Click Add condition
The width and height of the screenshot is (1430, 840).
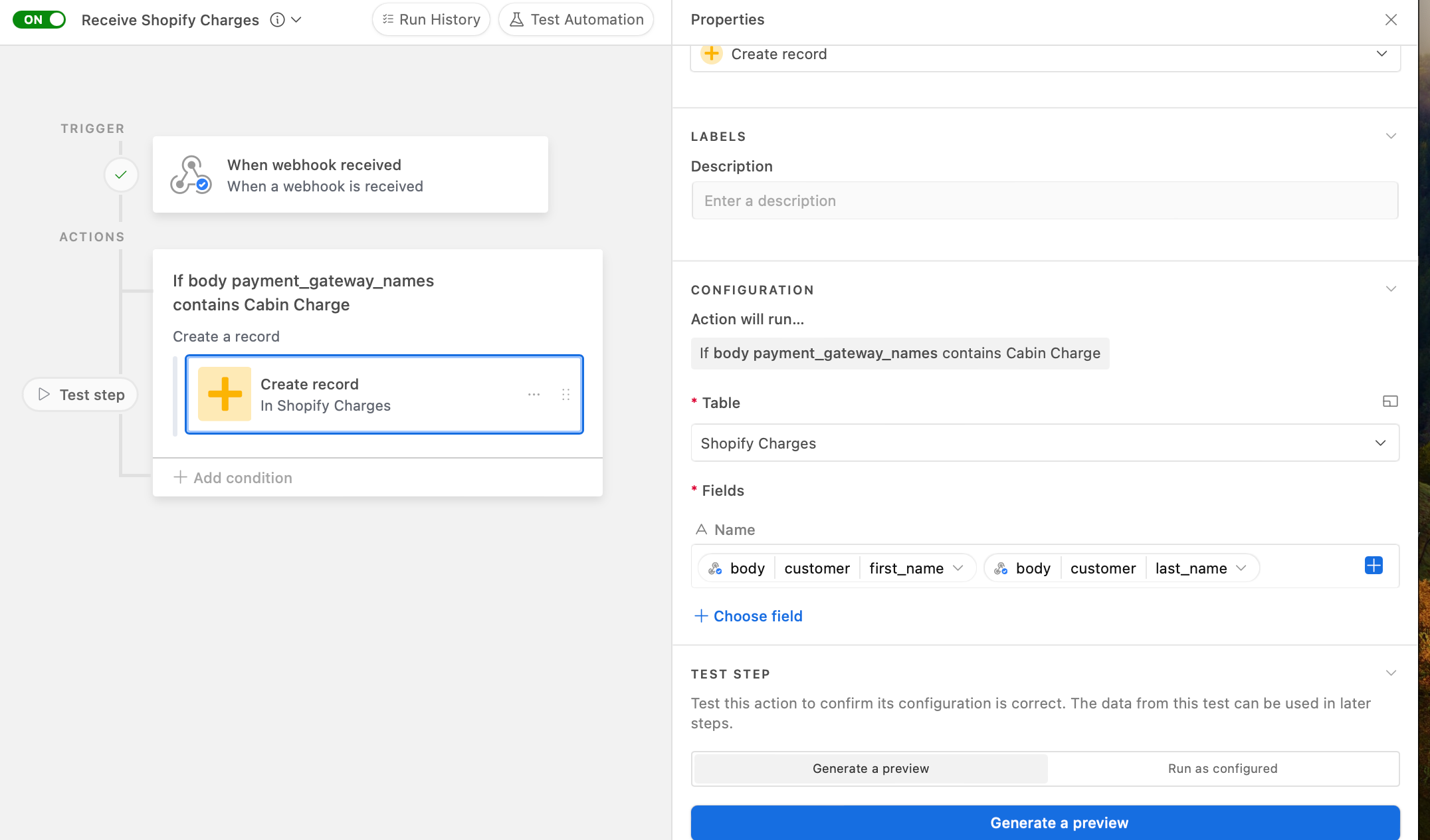(233, 478)
